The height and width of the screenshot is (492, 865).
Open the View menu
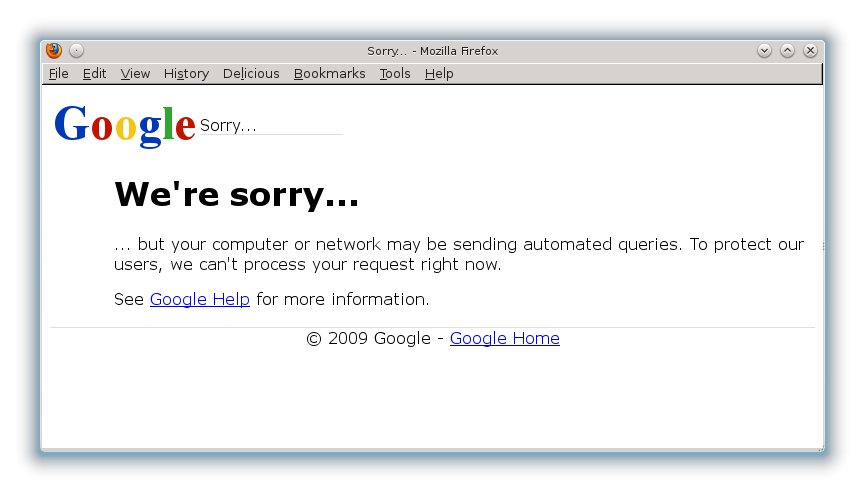click(135, 73)
